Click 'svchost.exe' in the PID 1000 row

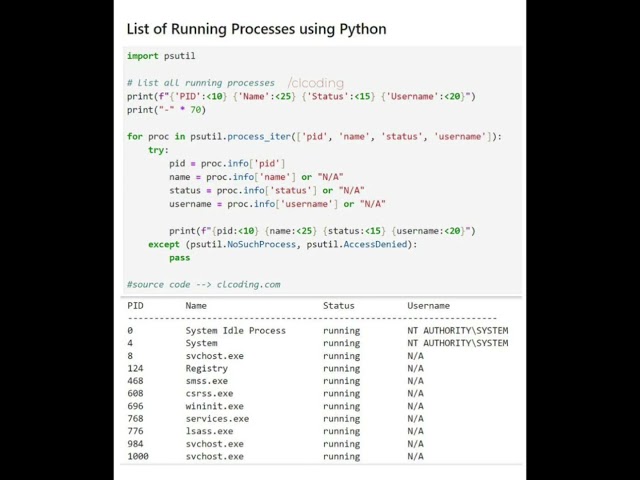[x=214, y=456]
